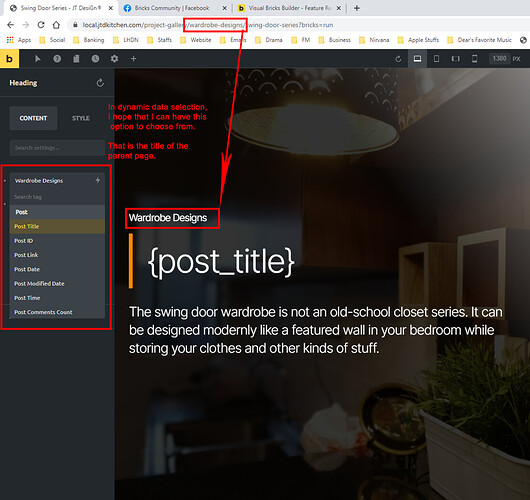
Task: Click the browser reload button
Action: coord(41,25)
